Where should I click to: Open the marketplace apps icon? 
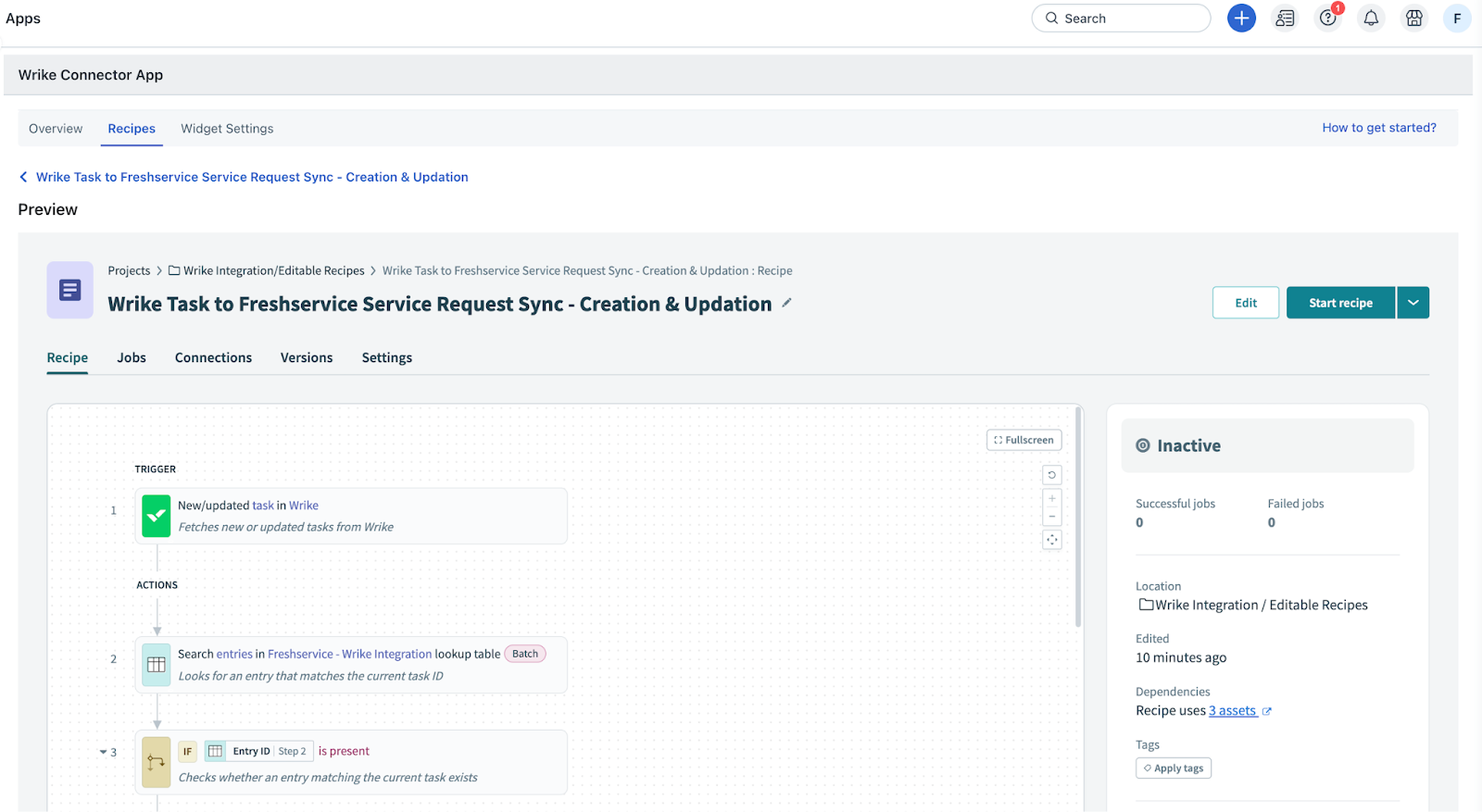point(1414,18)
